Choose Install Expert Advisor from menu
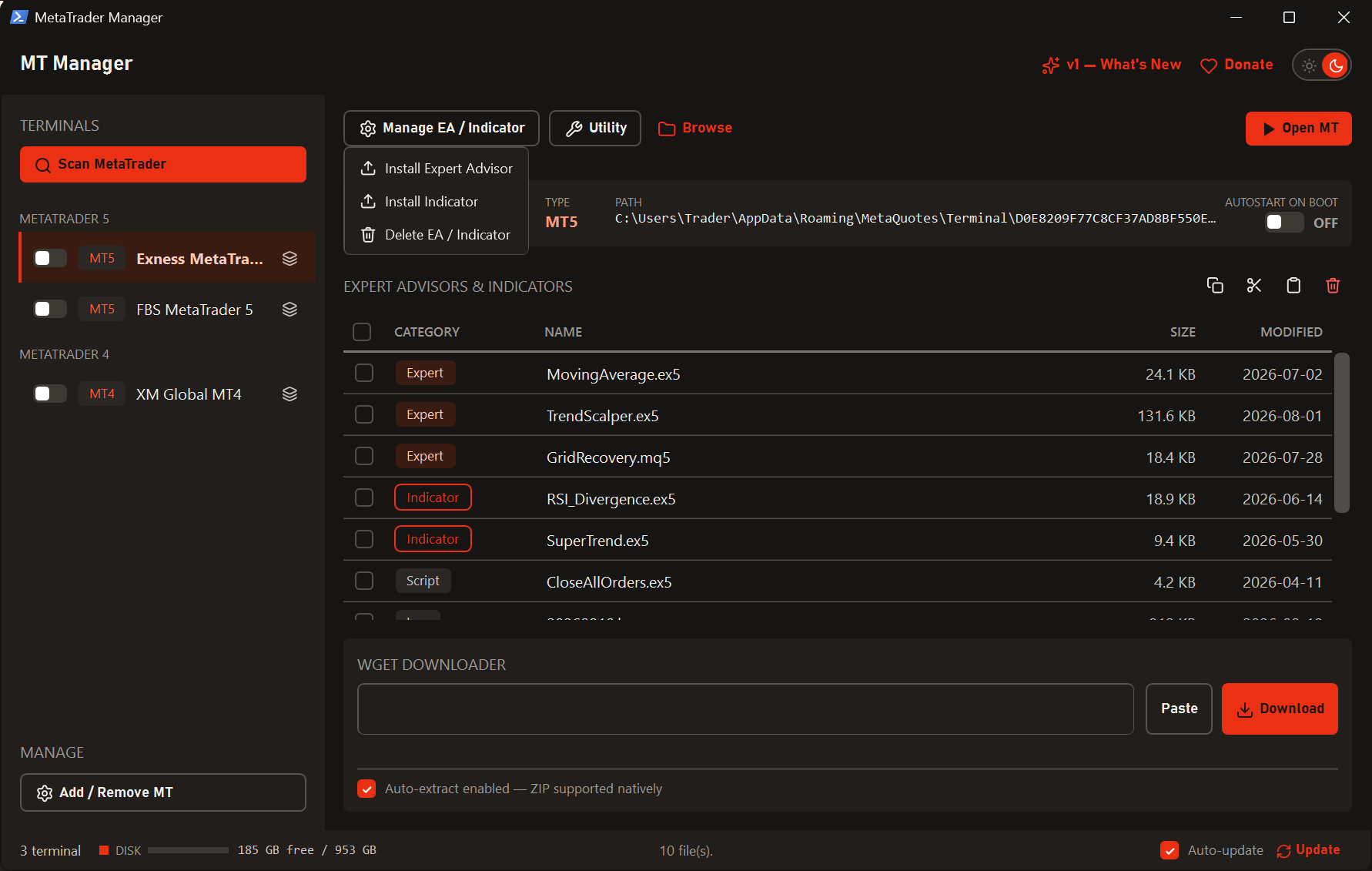Screen dimensions: 1372x871 pyautogui.click(x=437, y=168)
